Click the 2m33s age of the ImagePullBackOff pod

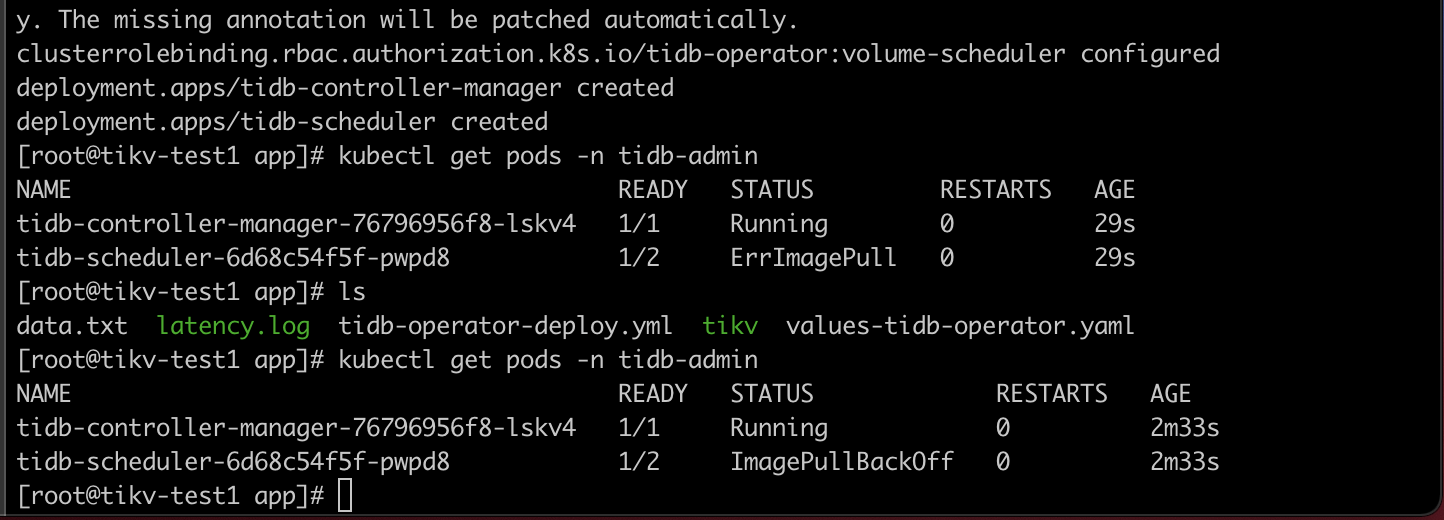tap(1185, 462)
